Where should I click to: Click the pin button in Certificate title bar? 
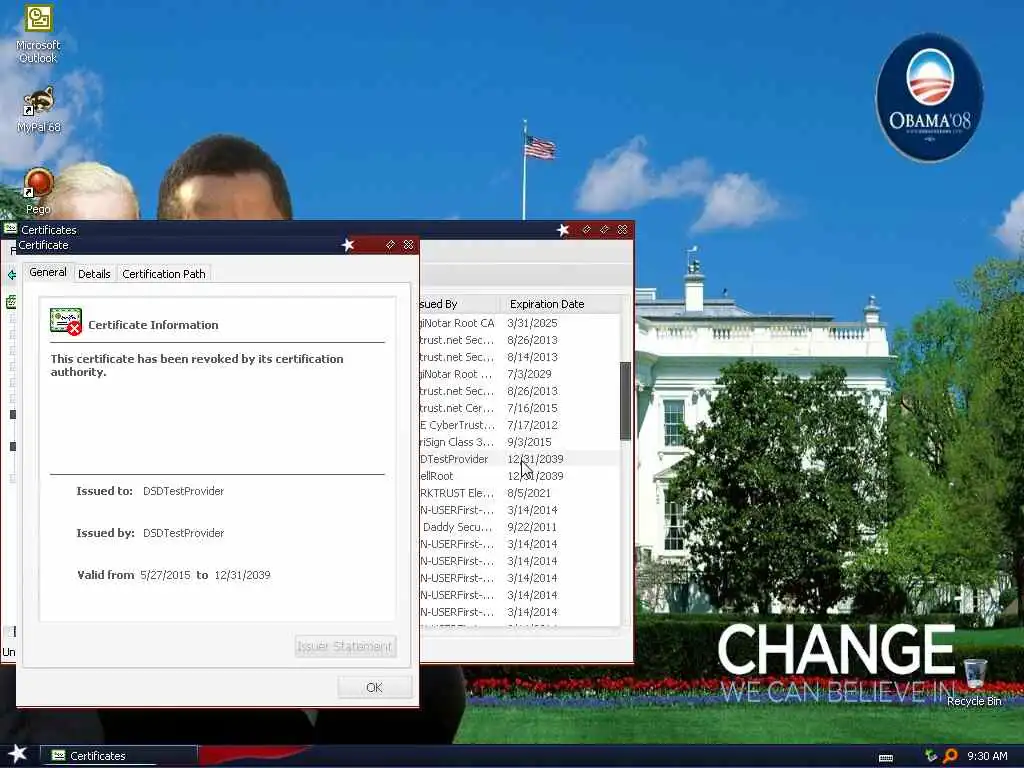(390, 245)
